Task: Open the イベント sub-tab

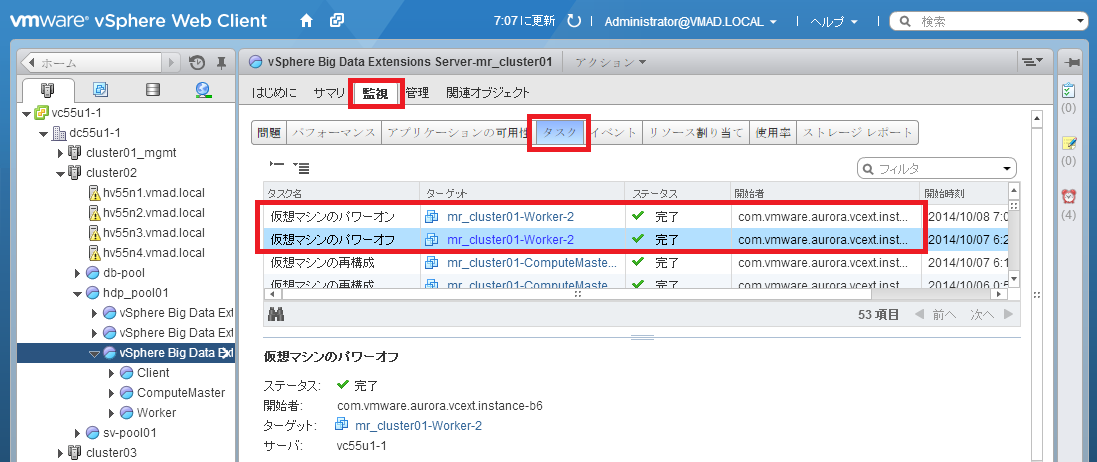Action: pos(614,132)
